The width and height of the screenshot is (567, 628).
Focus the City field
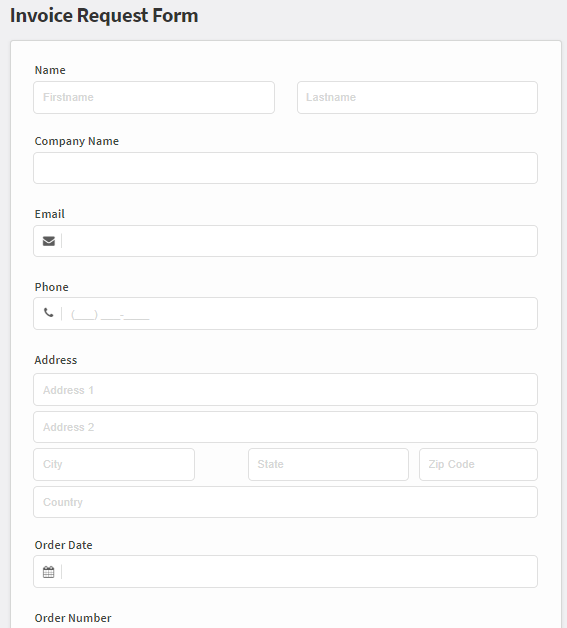(114, 465)
